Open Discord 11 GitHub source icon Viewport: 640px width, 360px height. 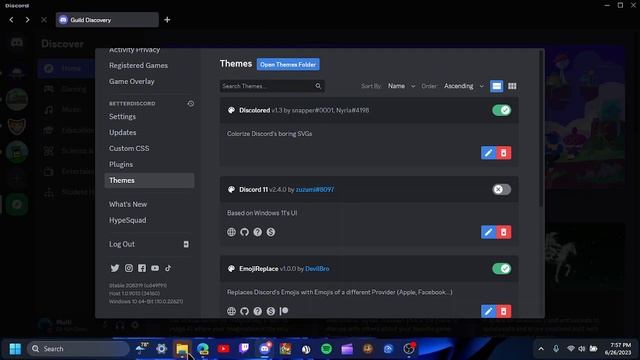tap(244, 232)
